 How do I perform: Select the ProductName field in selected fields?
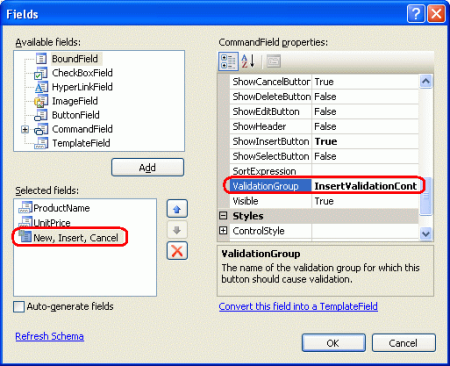(x=62, y=208)
